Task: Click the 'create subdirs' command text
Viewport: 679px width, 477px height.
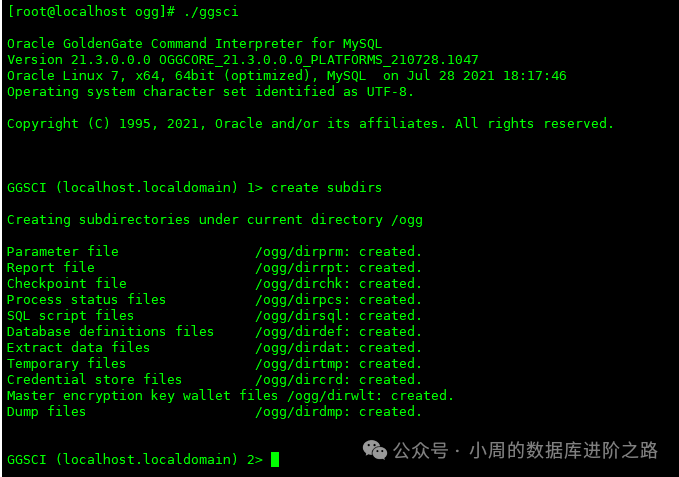Action: [x=327, y=187]
